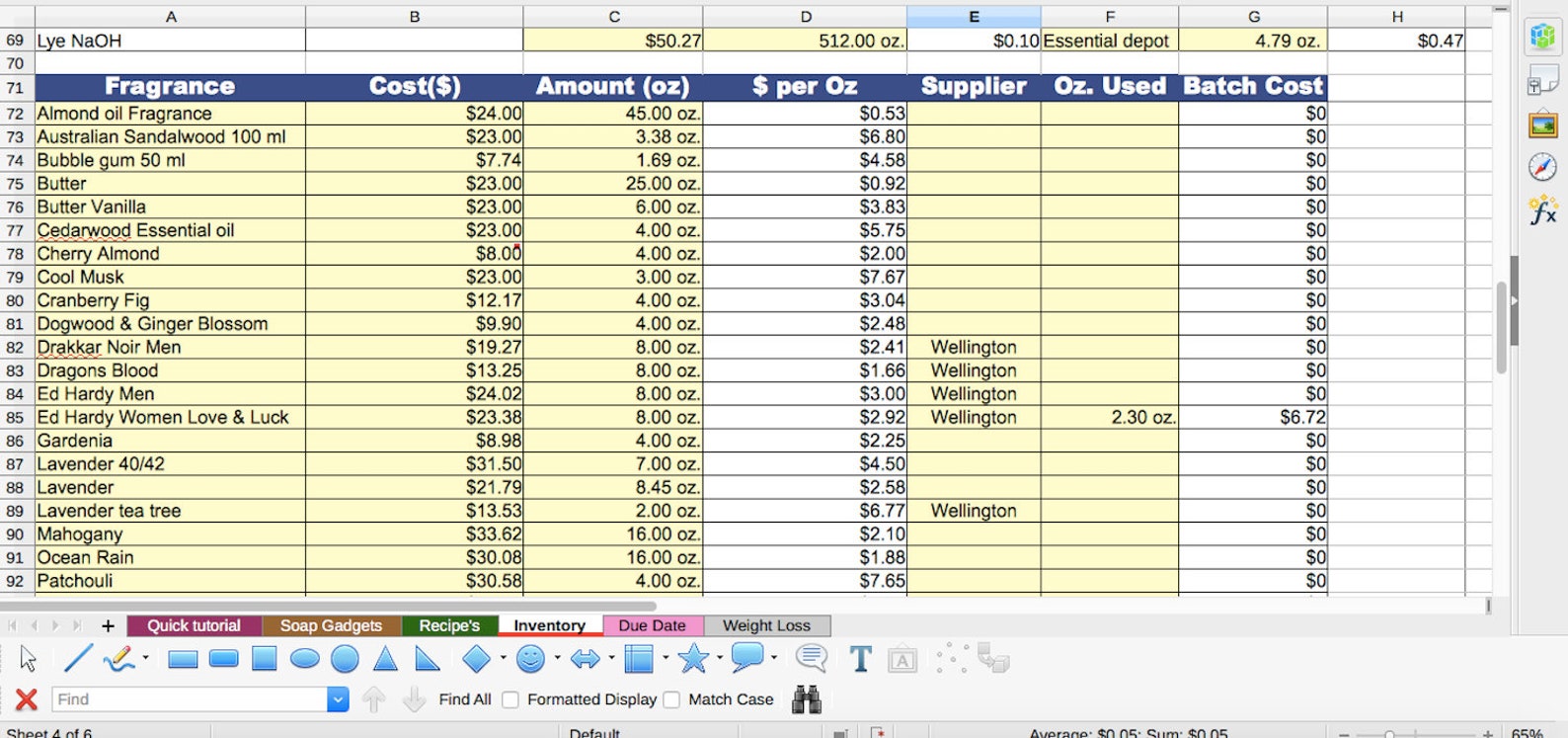The image size is (1568, 738).
Task: Choose the Circle shape tool
Action: point(345,659)
